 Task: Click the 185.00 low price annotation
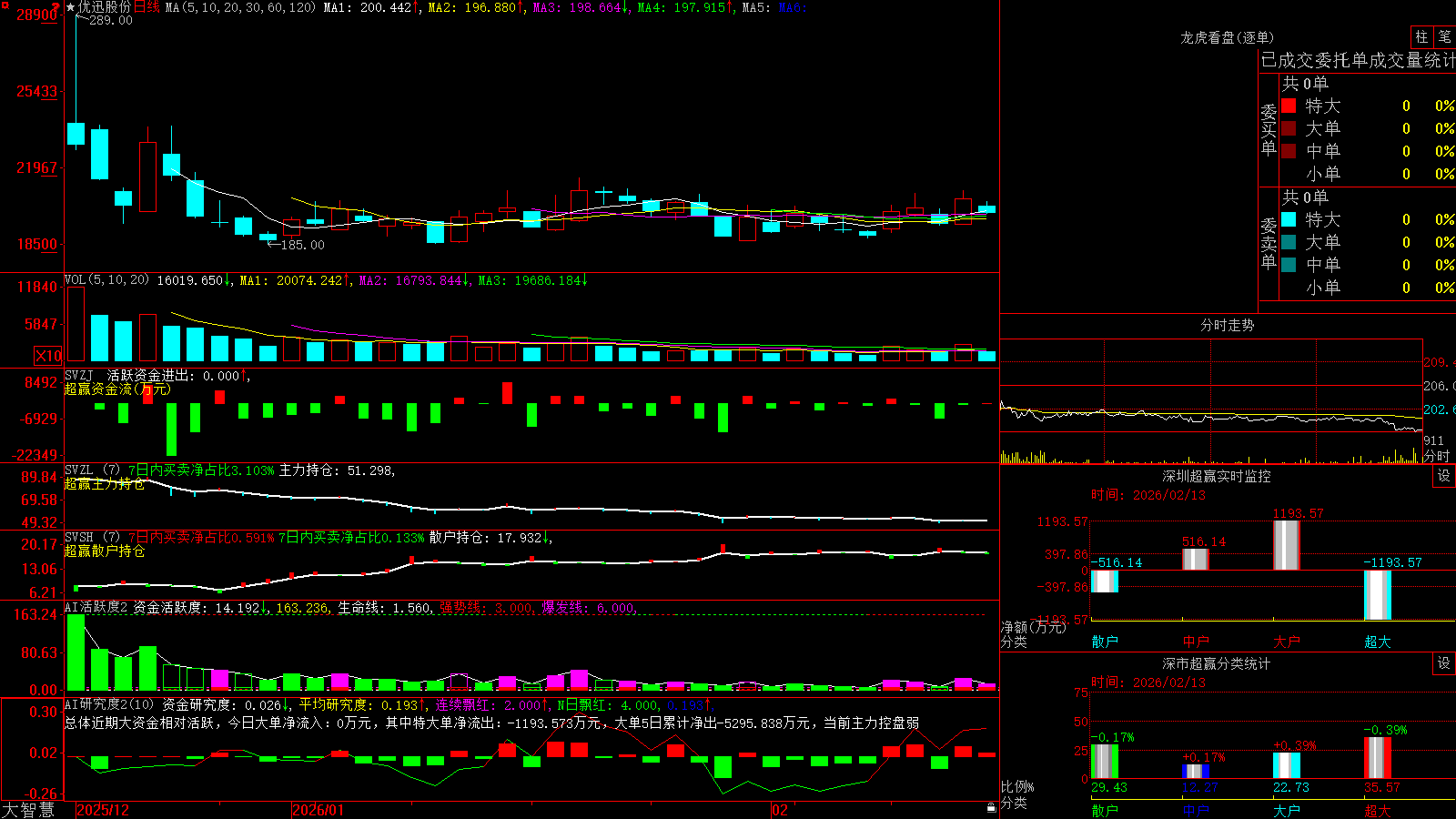(x=303, y=245)
